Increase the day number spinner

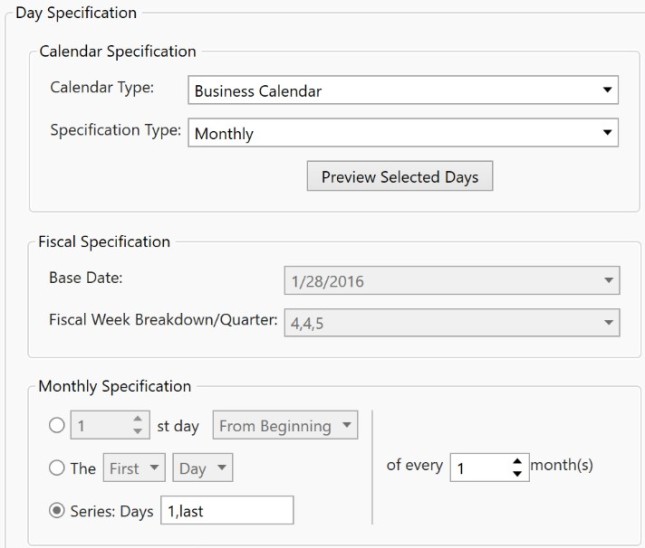(x=138, y=419)
